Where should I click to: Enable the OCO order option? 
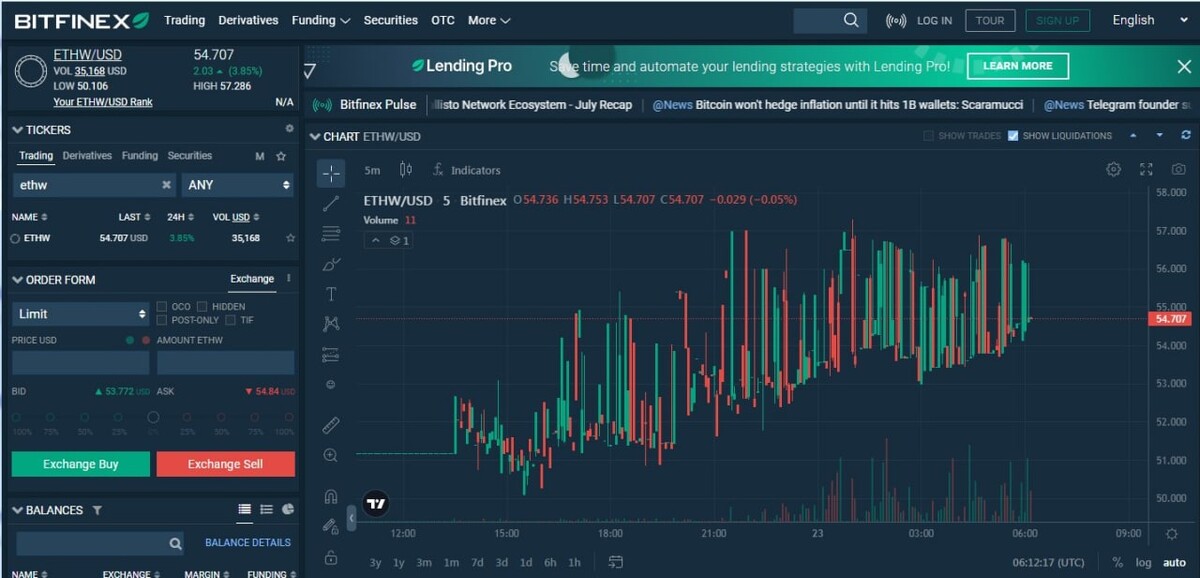(x=160, y=306)
